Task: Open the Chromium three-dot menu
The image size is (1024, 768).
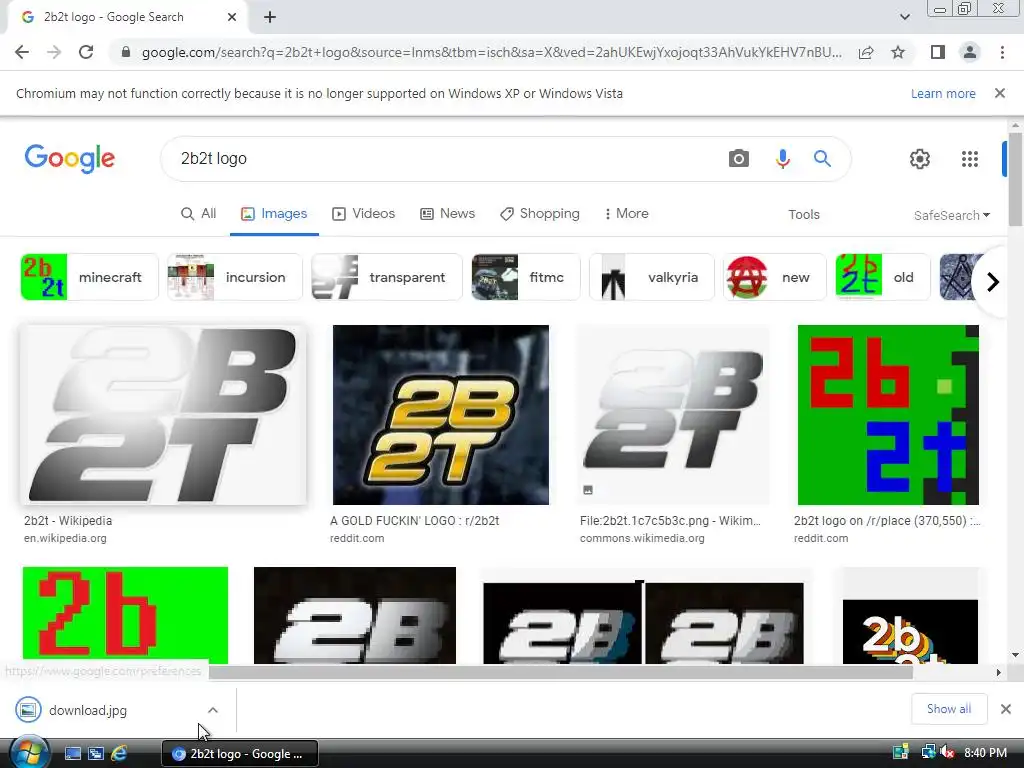Action: click(1002, 52)
